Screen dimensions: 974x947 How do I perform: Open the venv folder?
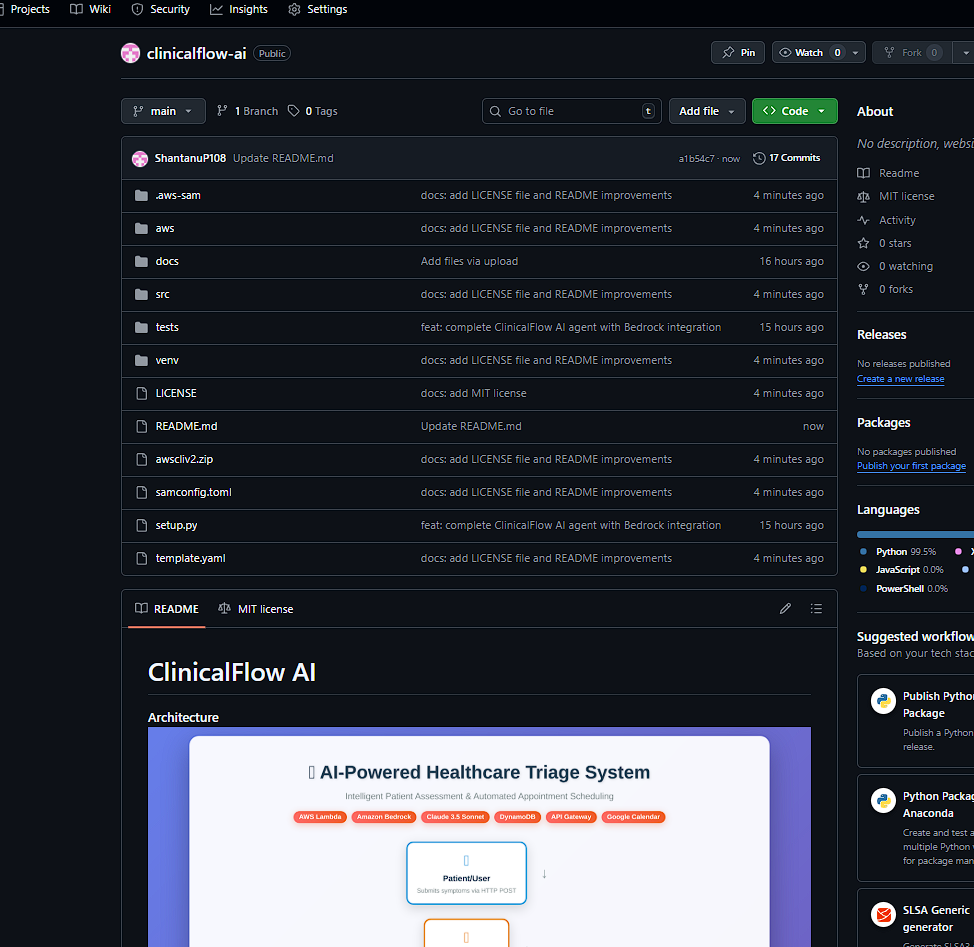click(x=167, y=360)
